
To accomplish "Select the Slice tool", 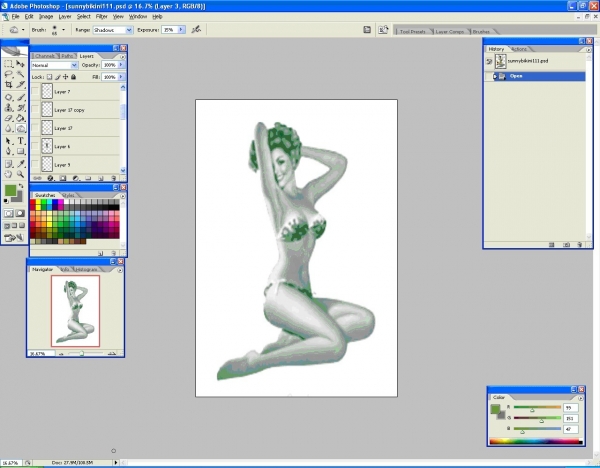I will [x=20, y=85].
